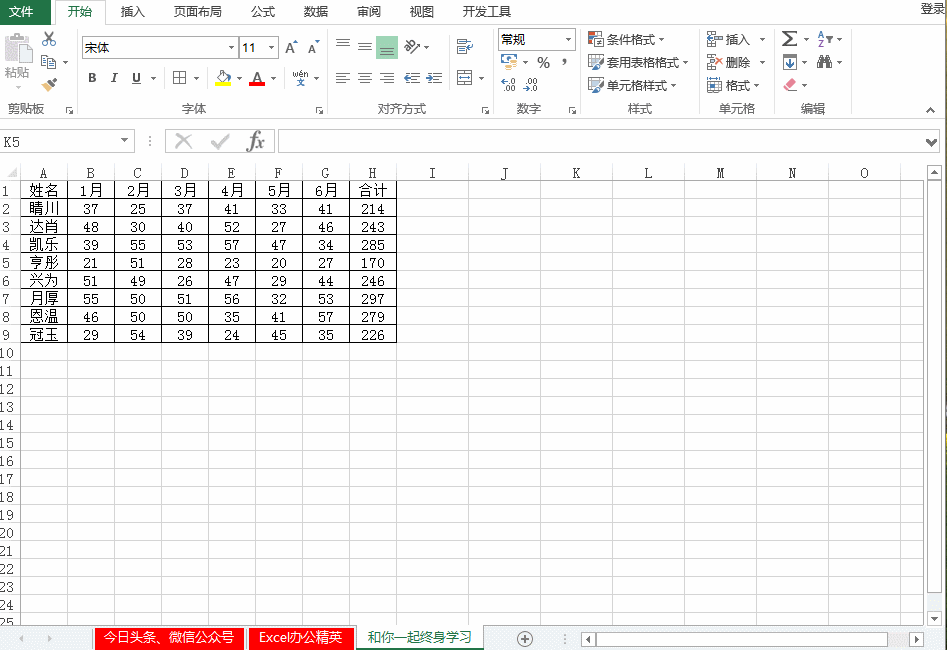The height and width of the screenshot is (650, 947).
Task: Switch to the 数据 tab
Action: click(x=316, y=11)
